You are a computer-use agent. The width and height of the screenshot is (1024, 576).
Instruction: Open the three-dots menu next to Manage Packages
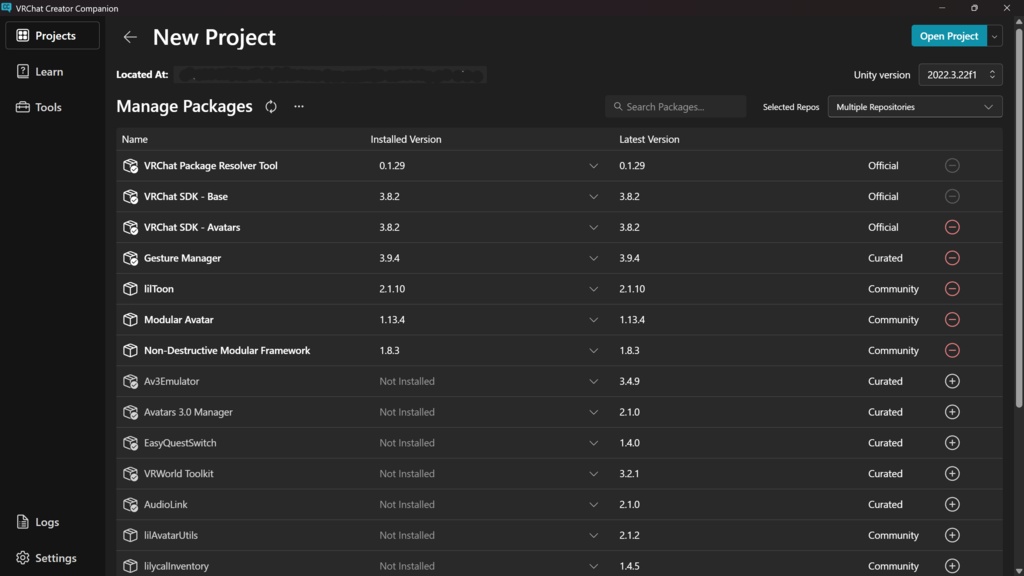(298, 107)
